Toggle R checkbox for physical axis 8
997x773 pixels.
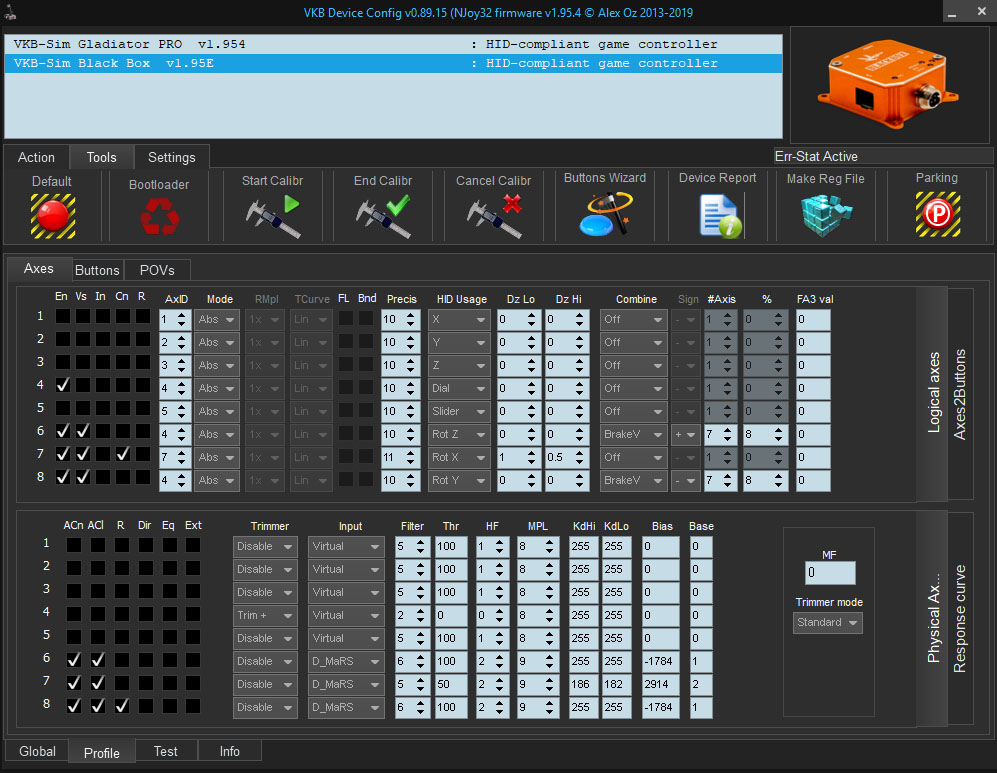click(x=121, y=706)
